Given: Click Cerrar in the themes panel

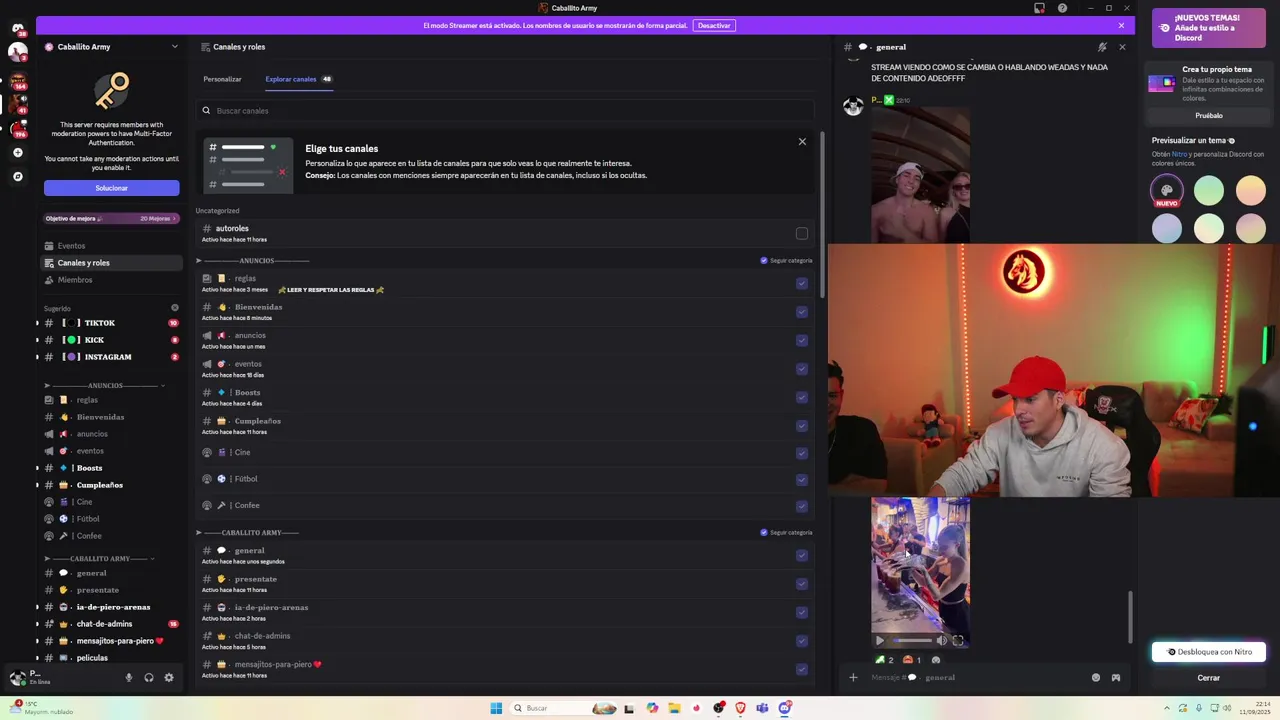Looking at the screenshot, I should pyautogui.click(x=1209, y=678).
